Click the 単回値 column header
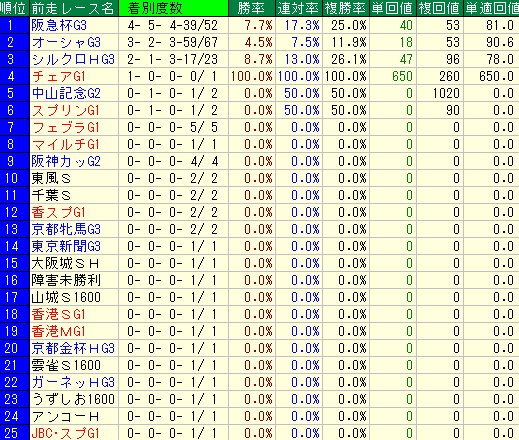The image size is (519, 440). (393, 8)
